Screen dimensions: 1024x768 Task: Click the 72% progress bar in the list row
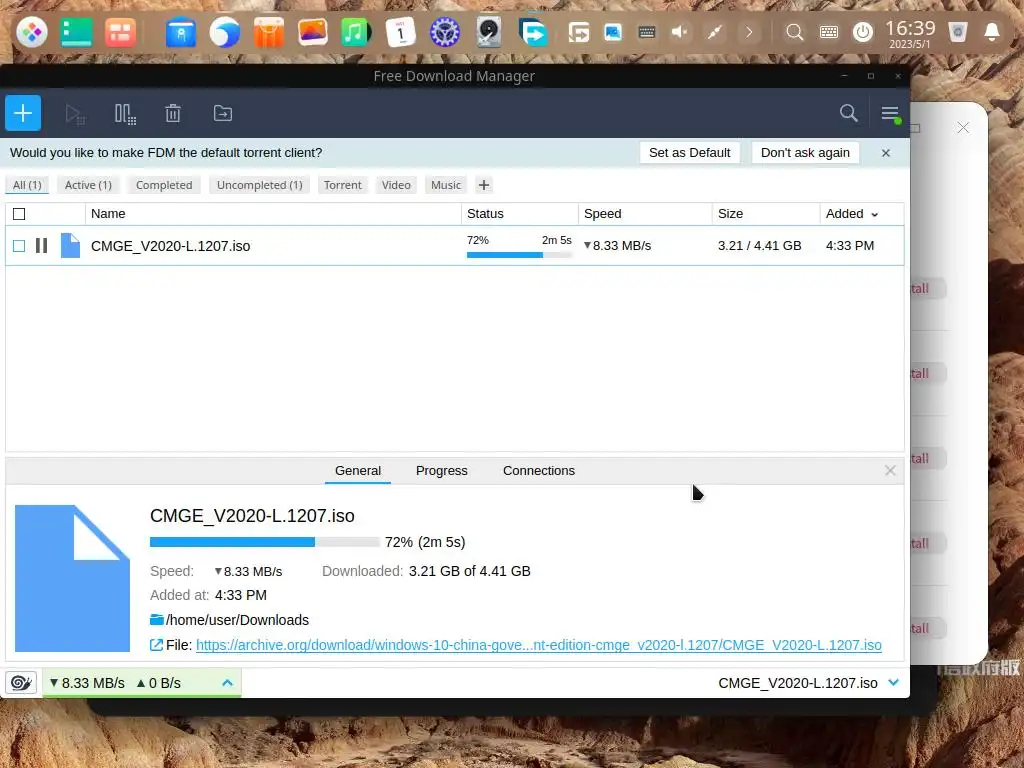(x=519, y=255)
